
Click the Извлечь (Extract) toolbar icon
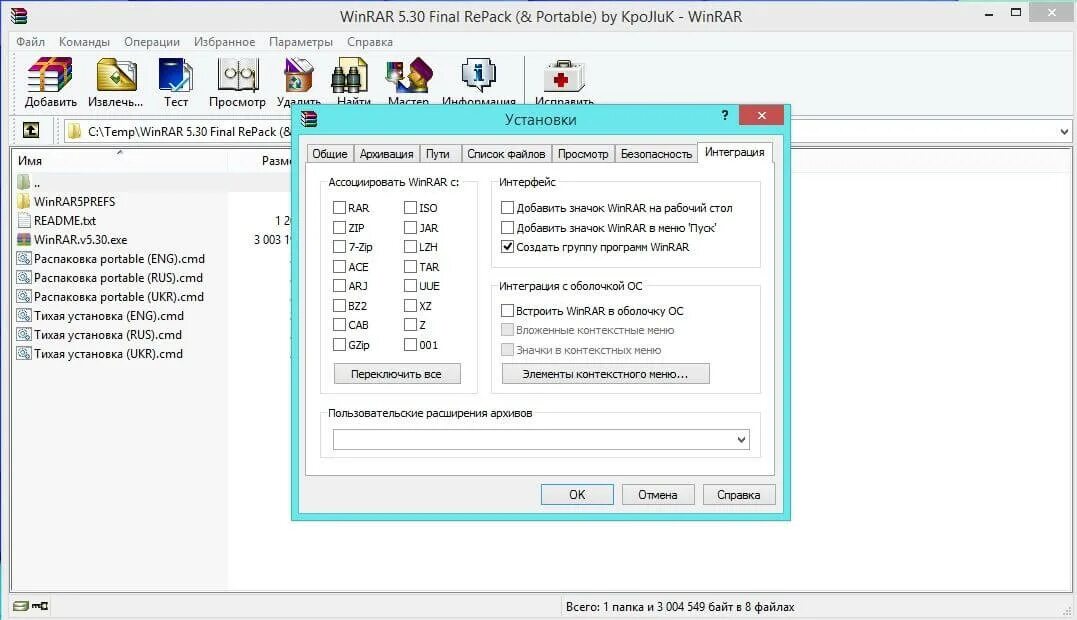(116, 75)
